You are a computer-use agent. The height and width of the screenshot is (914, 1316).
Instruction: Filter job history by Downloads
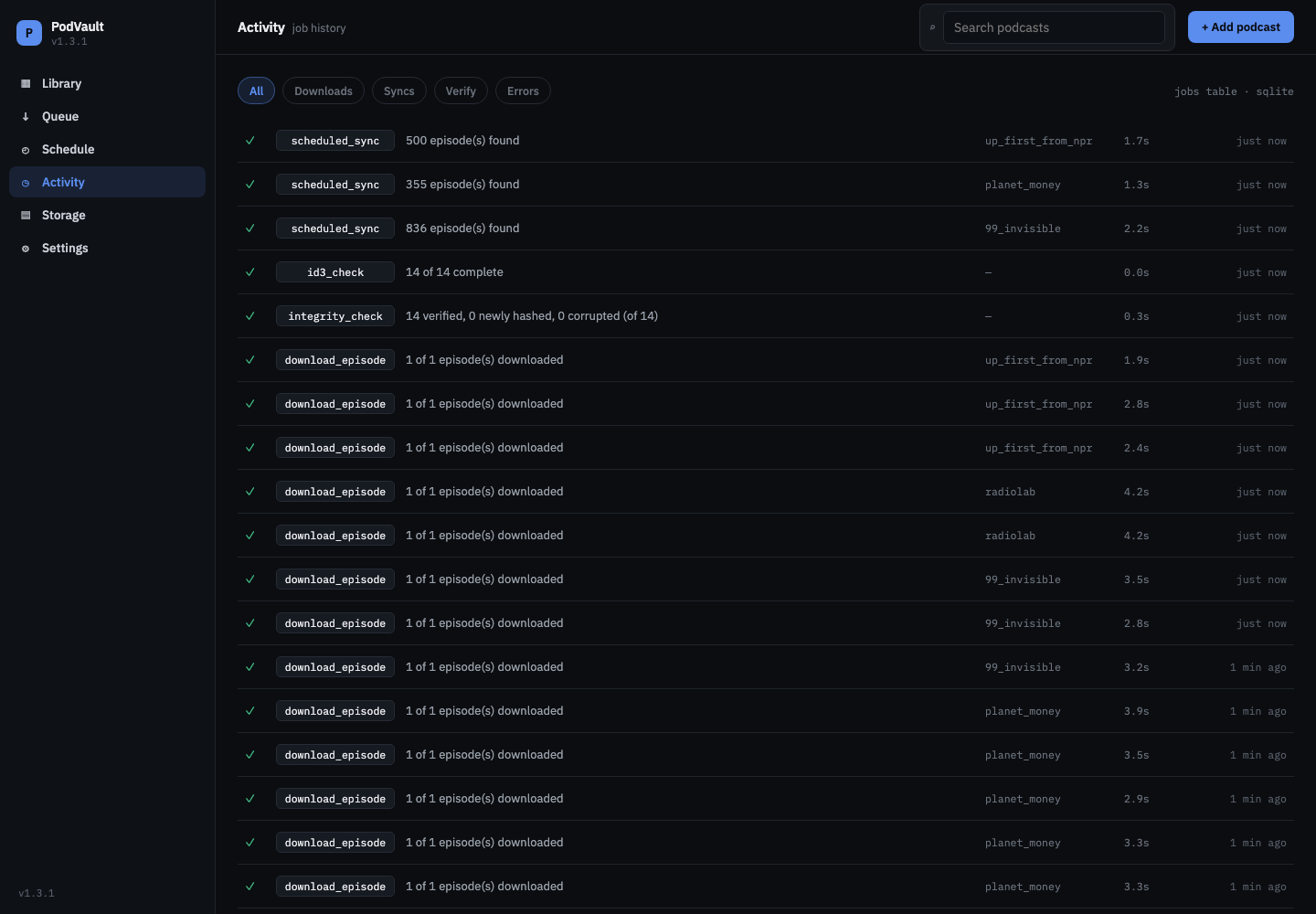pos(324,90)
